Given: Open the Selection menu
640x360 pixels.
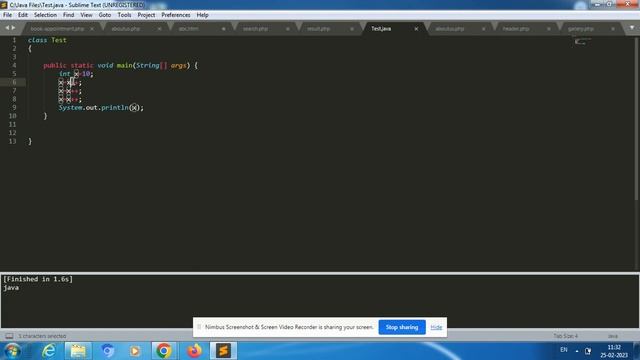Looking at the screenshot, I should 45,15.
